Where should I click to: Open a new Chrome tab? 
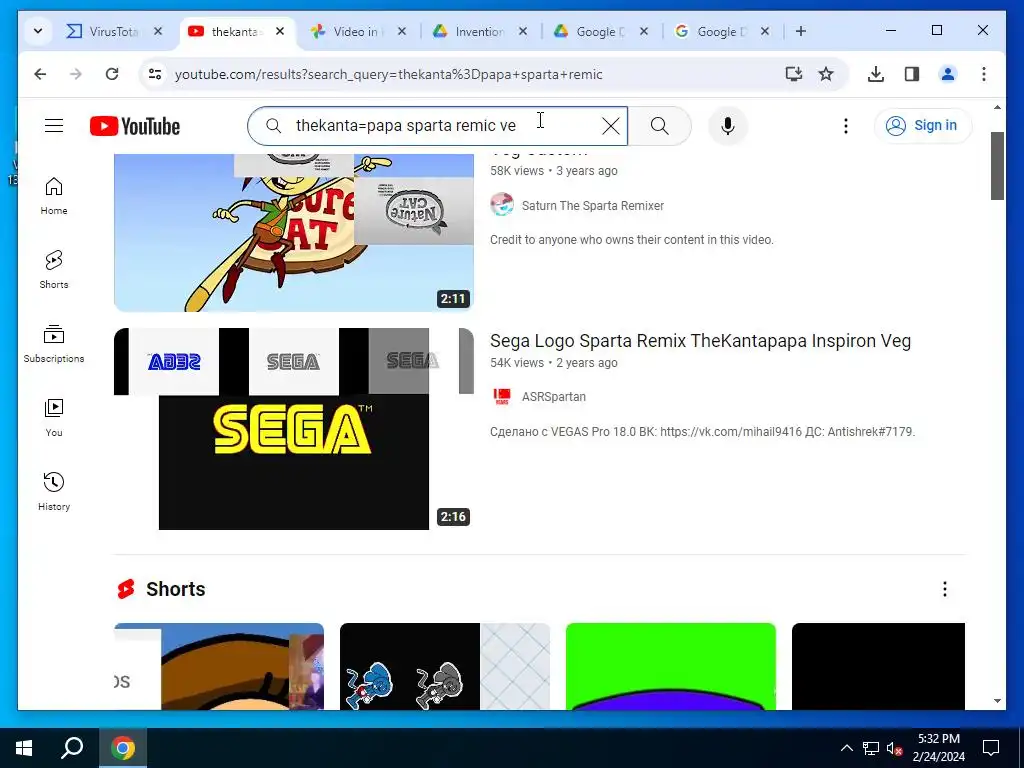pos(801,31)
